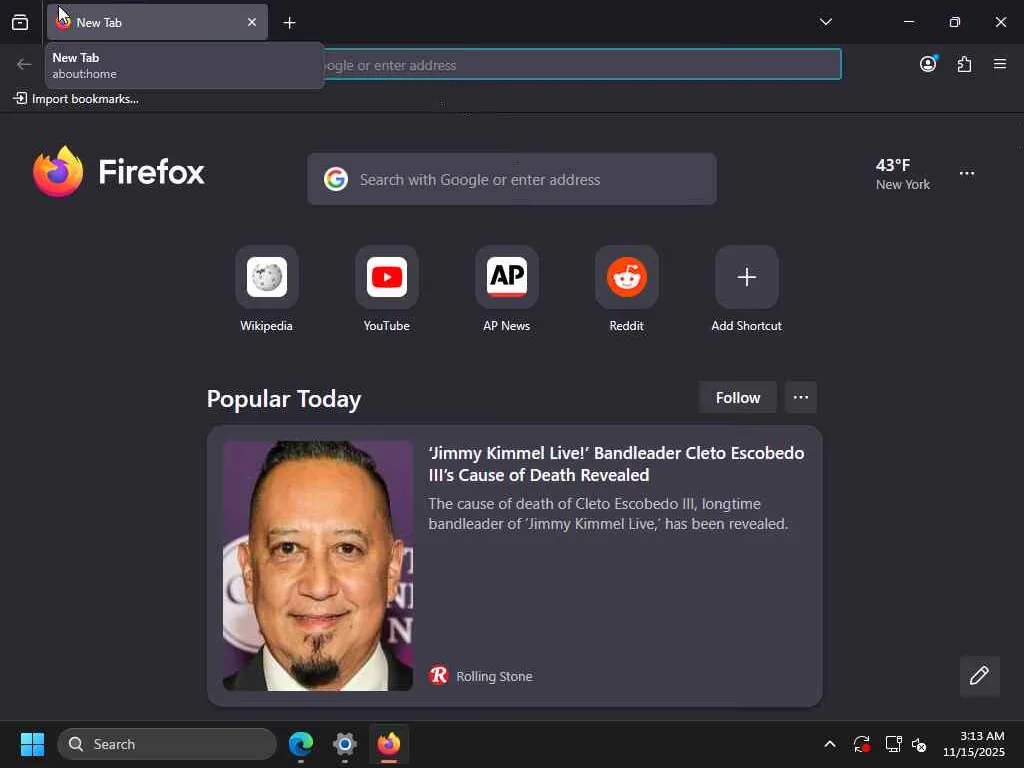Click the taskbar Search box
This screenshot has width=1024, height=768.
(x=167, y=744)
